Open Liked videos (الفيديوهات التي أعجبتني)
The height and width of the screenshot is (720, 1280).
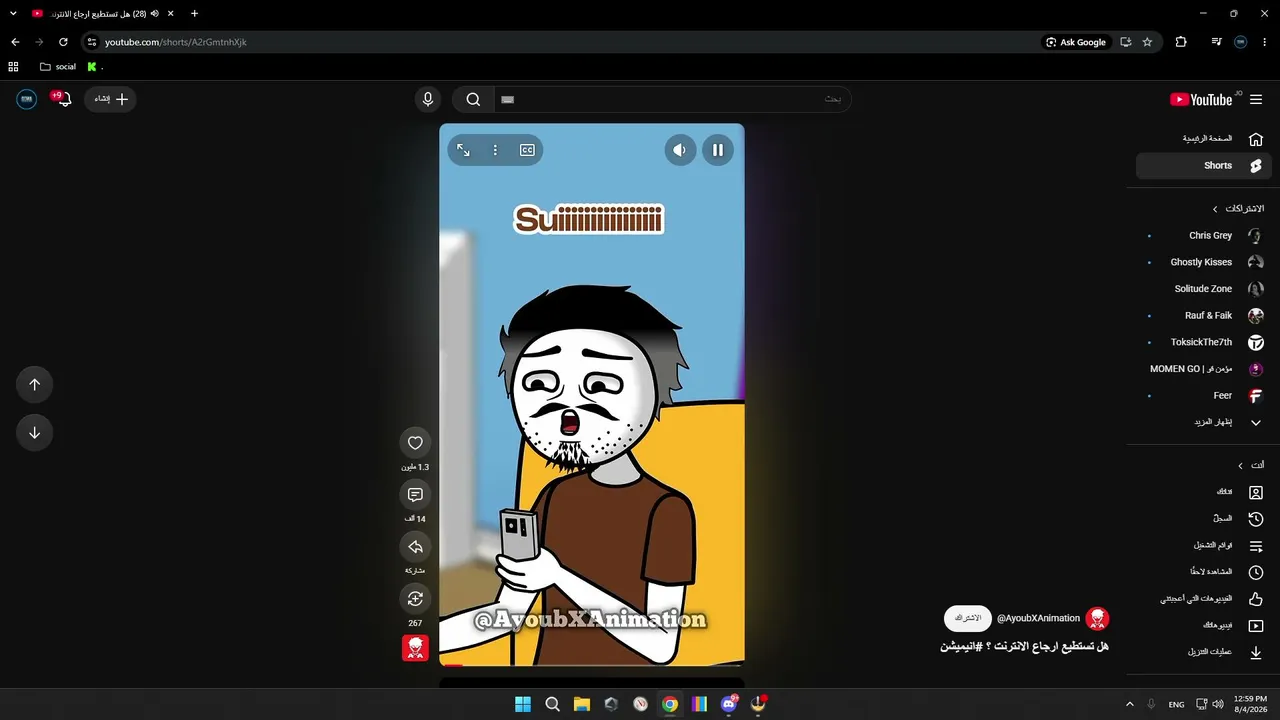pos(1204,599)
